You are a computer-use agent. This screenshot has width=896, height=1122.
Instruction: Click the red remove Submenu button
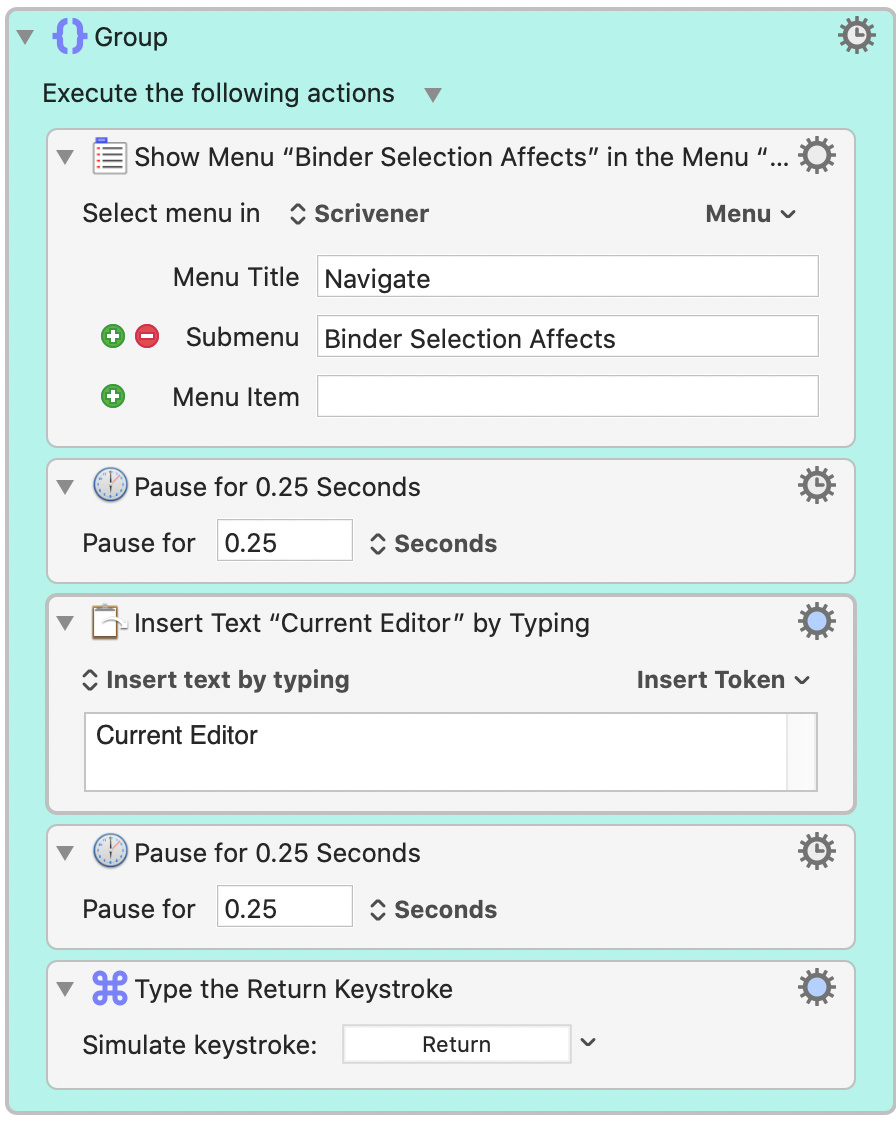pyautogui.click(x=147, y=336)
